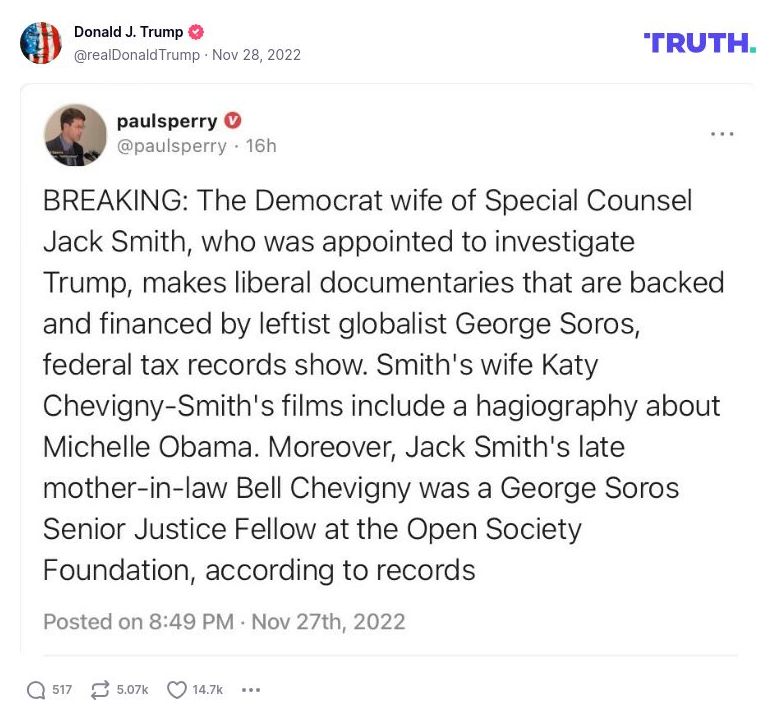This screenshot has width=777, height=720.
Task: Click the 5.07k ReTruth count
Action: tap(132, 690)
